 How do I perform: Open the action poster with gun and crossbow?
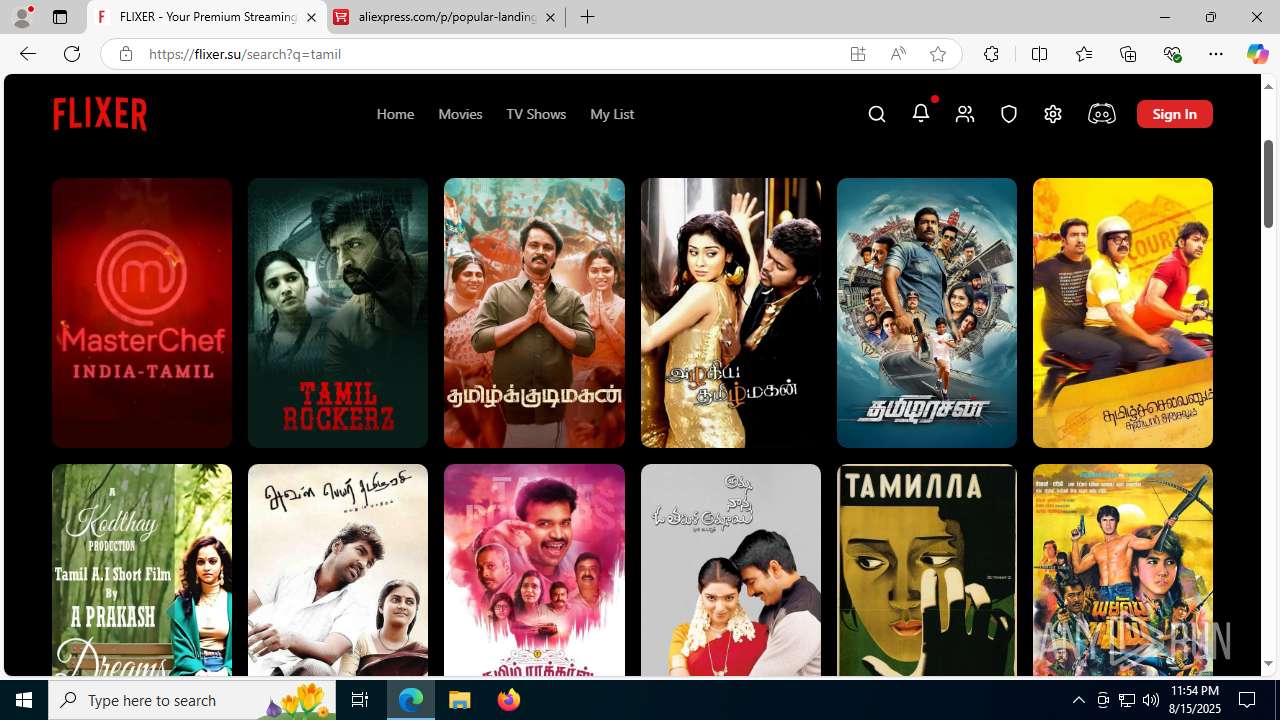point(1123,570)
